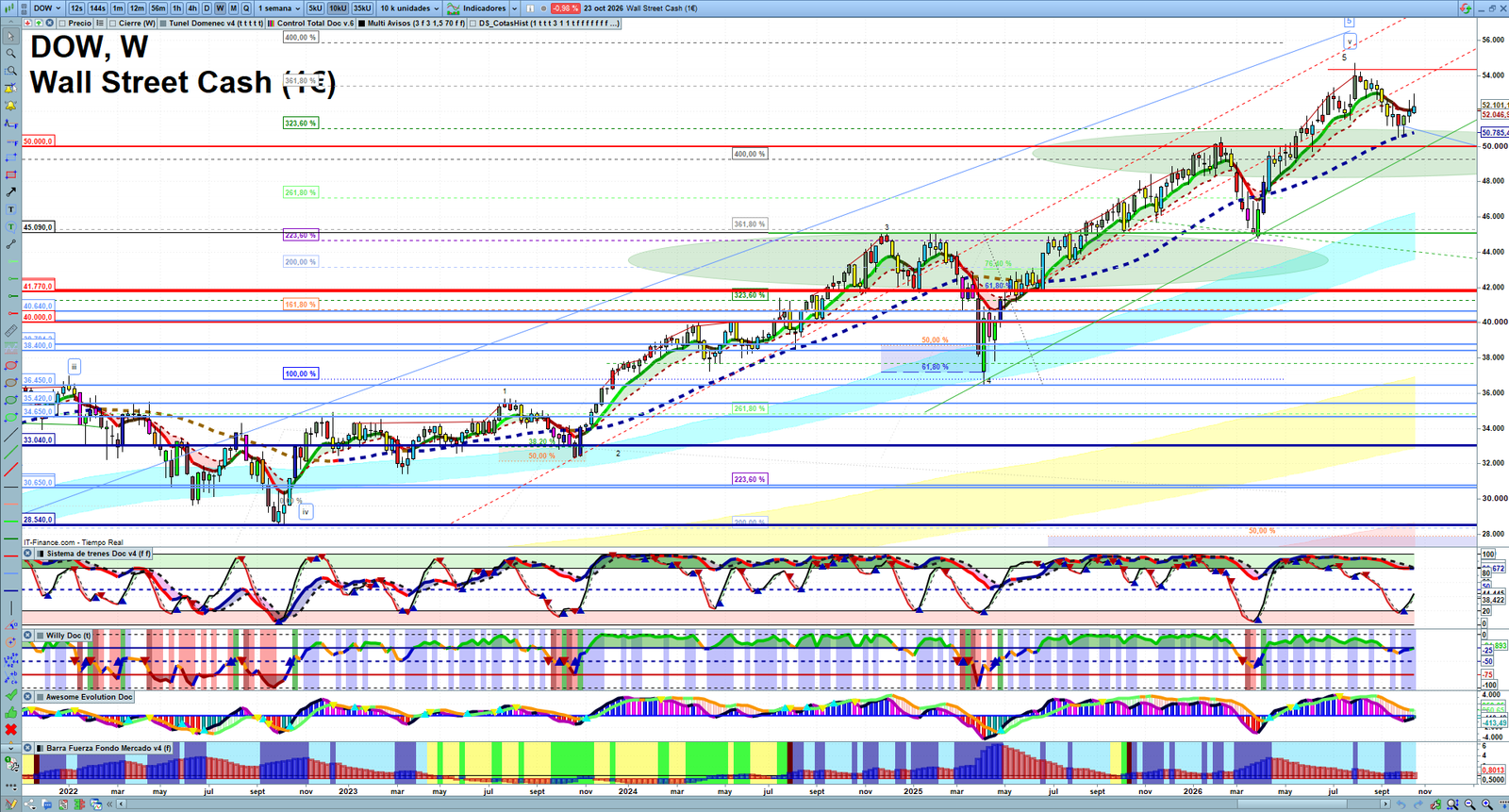Click the red X delete objects tool

pos(11,730)
